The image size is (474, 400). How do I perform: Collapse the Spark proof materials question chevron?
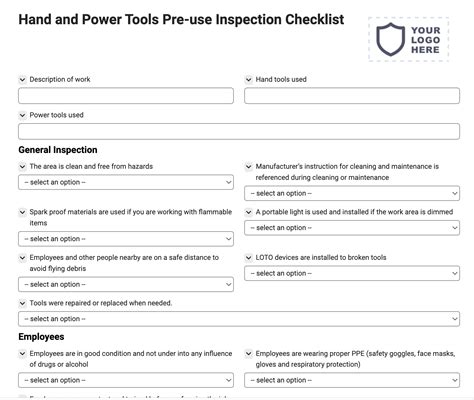pos(22,212)
